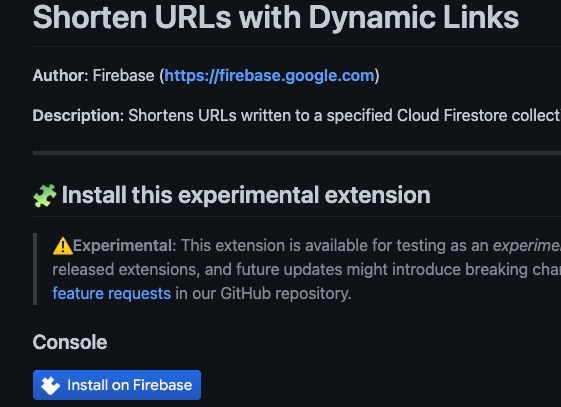This screenshot has height=407, width=561.
Task: Click the italic 'experime…' text in the notice
Action: tap(527, 246)
